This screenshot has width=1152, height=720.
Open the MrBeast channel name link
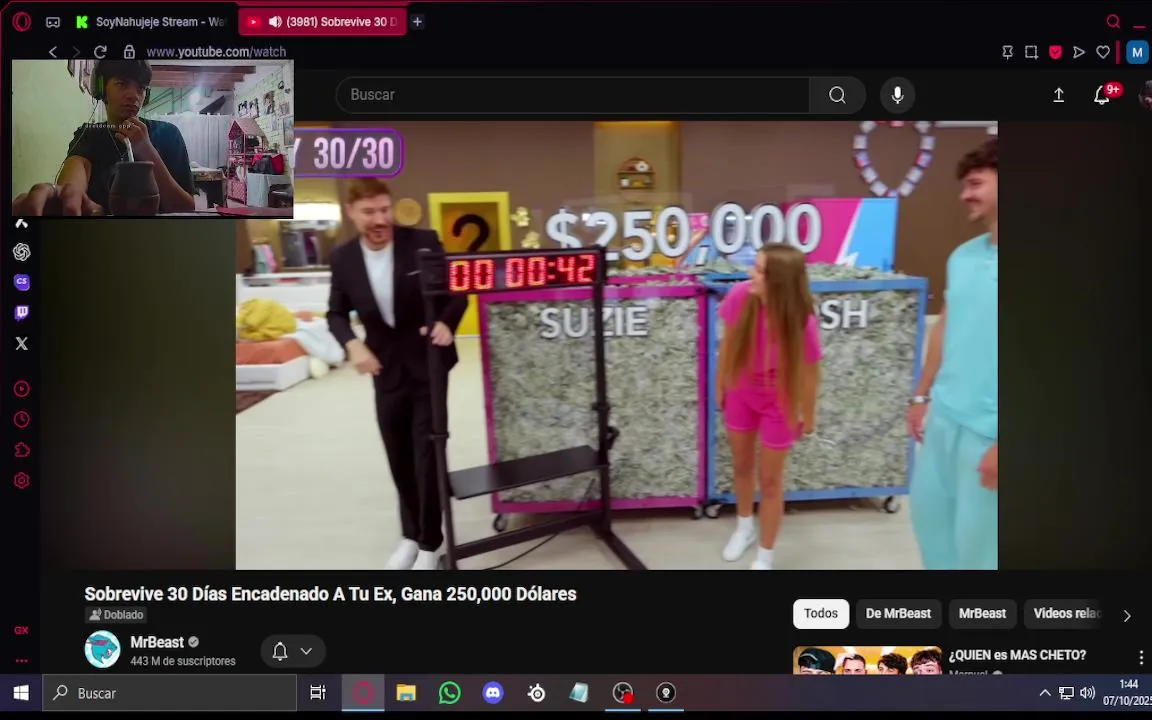tap(156, 642)
